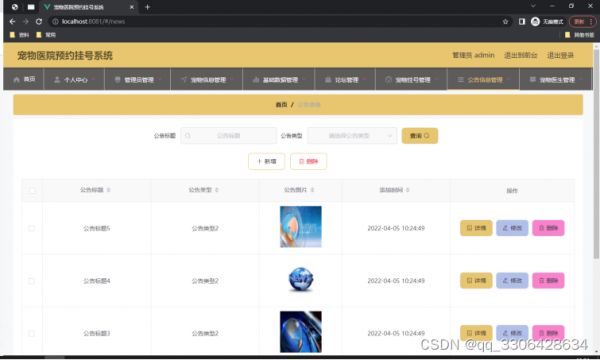This screenshot has height=360, width=600.
Task: Click pink 删除 for row 公告标题3
Action: point(548,333)
